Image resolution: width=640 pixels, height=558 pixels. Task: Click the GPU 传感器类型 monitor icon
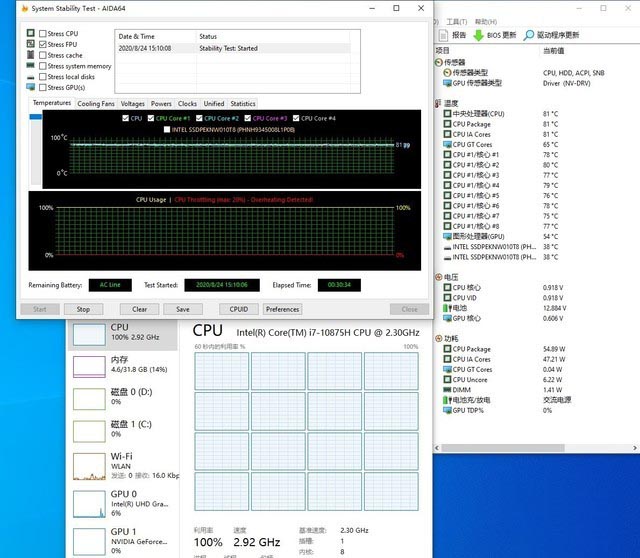446,83
